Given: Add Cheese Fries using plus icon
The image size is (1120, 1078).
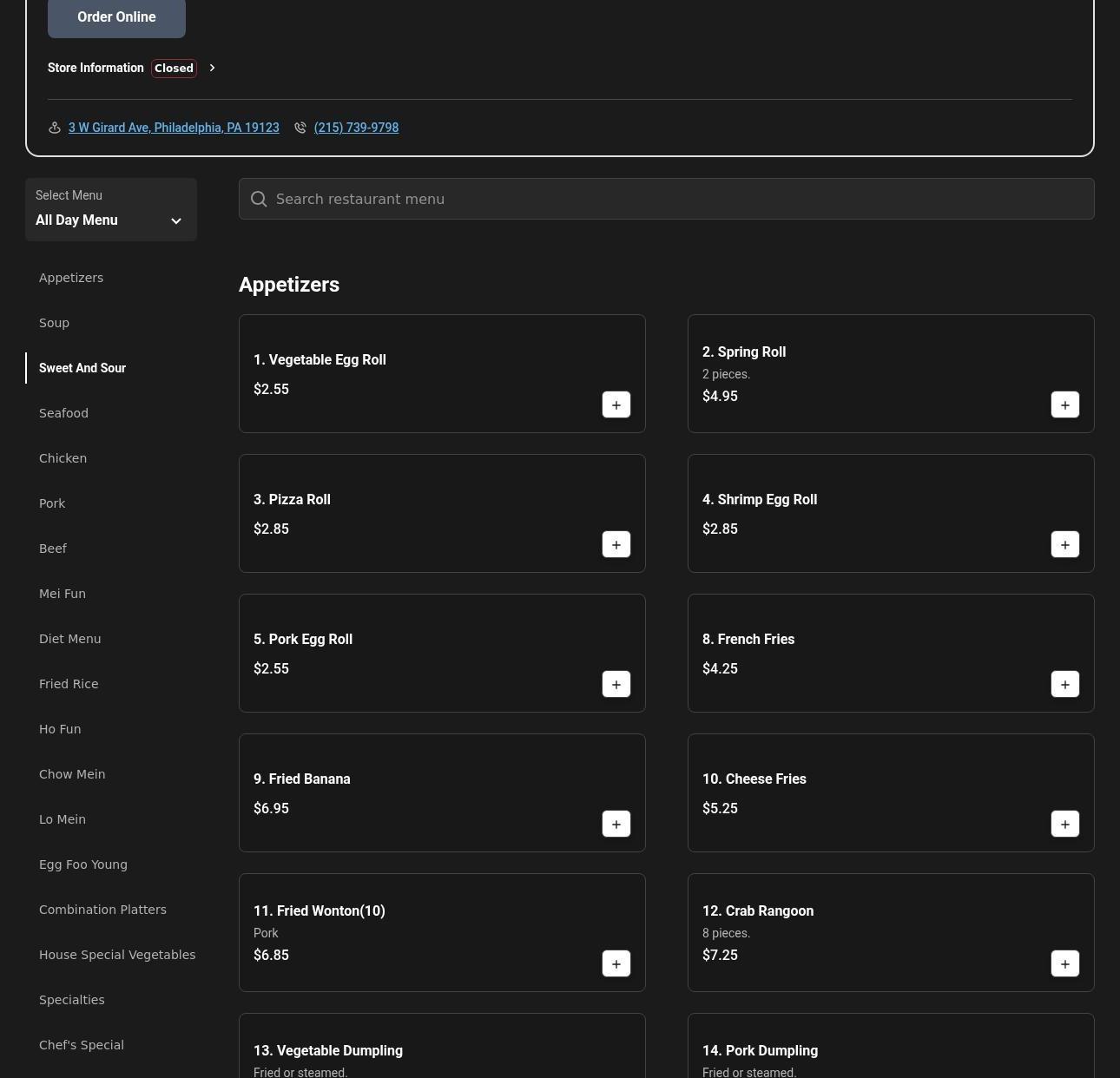Looking at the screenshot, I should 1064,824.
